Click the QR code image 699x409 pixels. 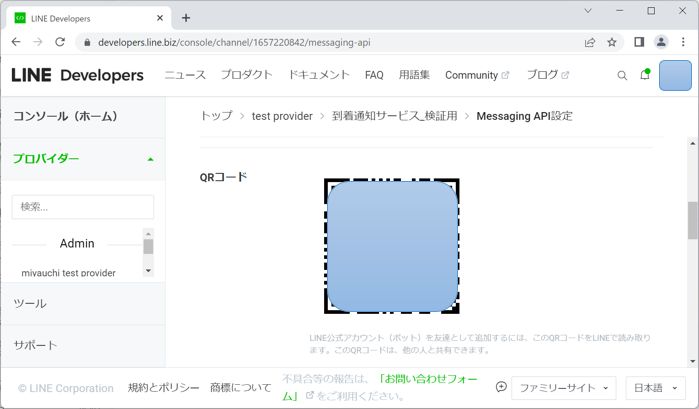coord(392,246)
